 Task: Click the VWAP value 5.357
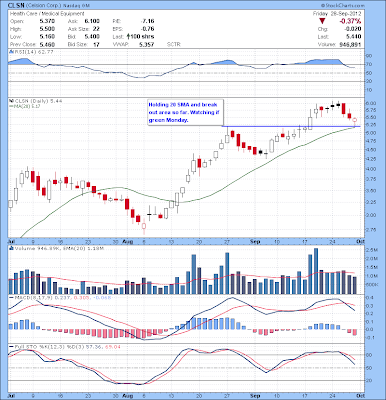point(147,44)
